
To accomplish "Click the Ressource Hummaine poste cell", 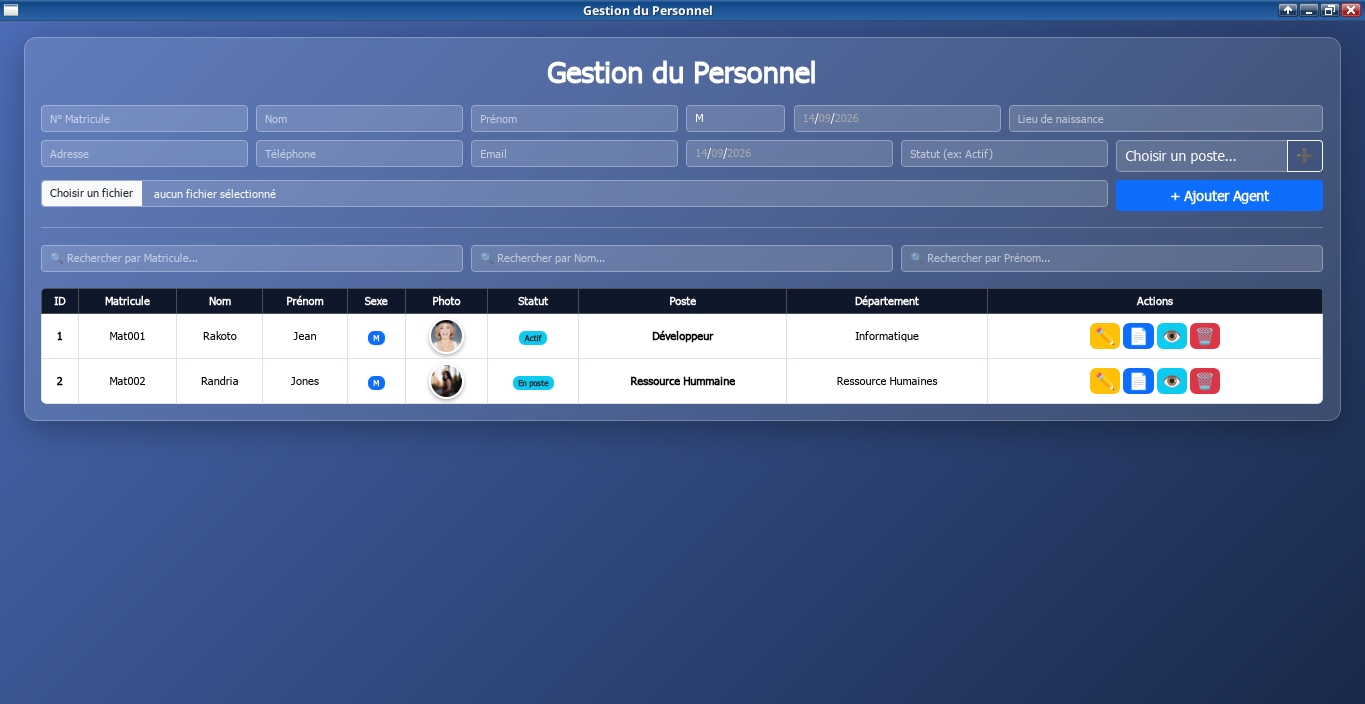I will (683, 381).
